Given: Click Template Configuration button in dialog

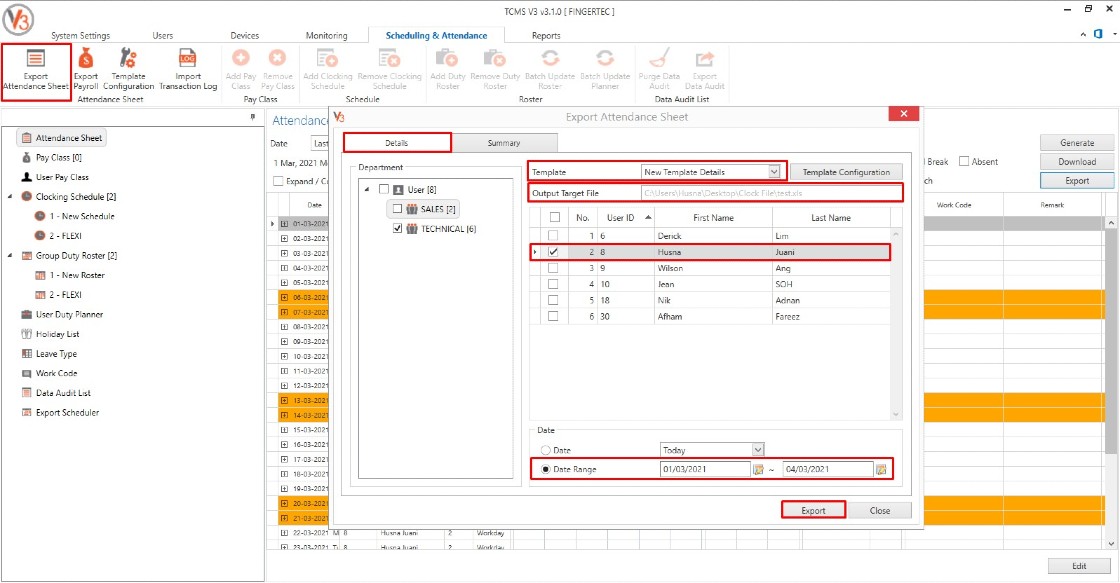Looking at the screenshot, I should pyautogui.click(x=846, y=171).
